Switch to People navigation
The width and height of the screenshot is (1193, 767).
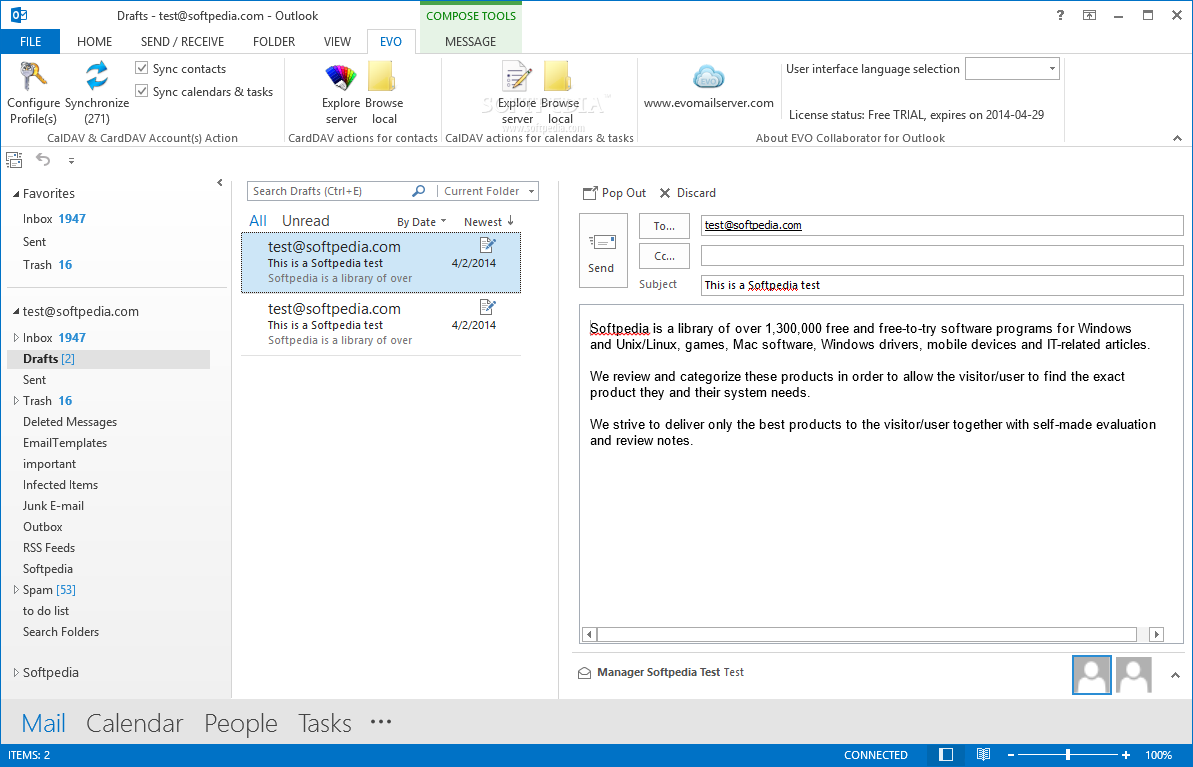tap(240, 723)
